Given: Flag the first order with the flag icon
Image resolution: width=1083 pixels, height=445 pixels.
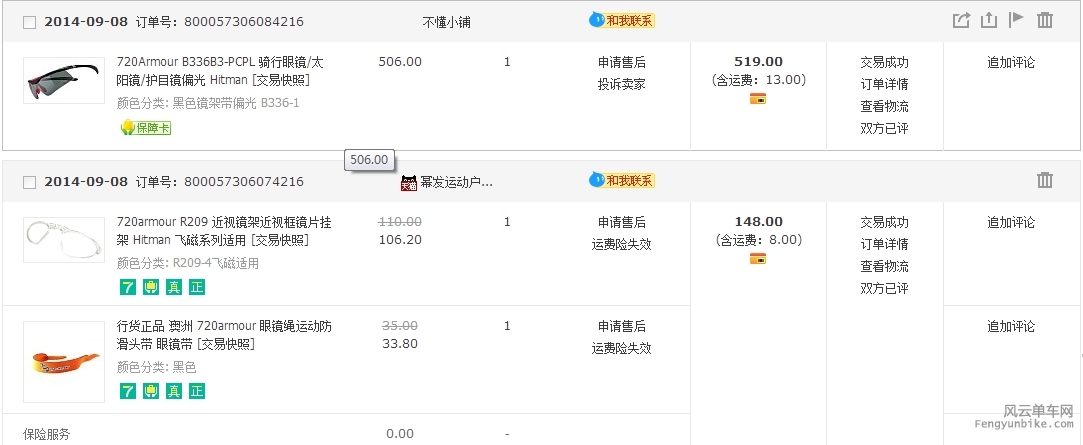Looking at the screenshot, I should point(1017,20).
